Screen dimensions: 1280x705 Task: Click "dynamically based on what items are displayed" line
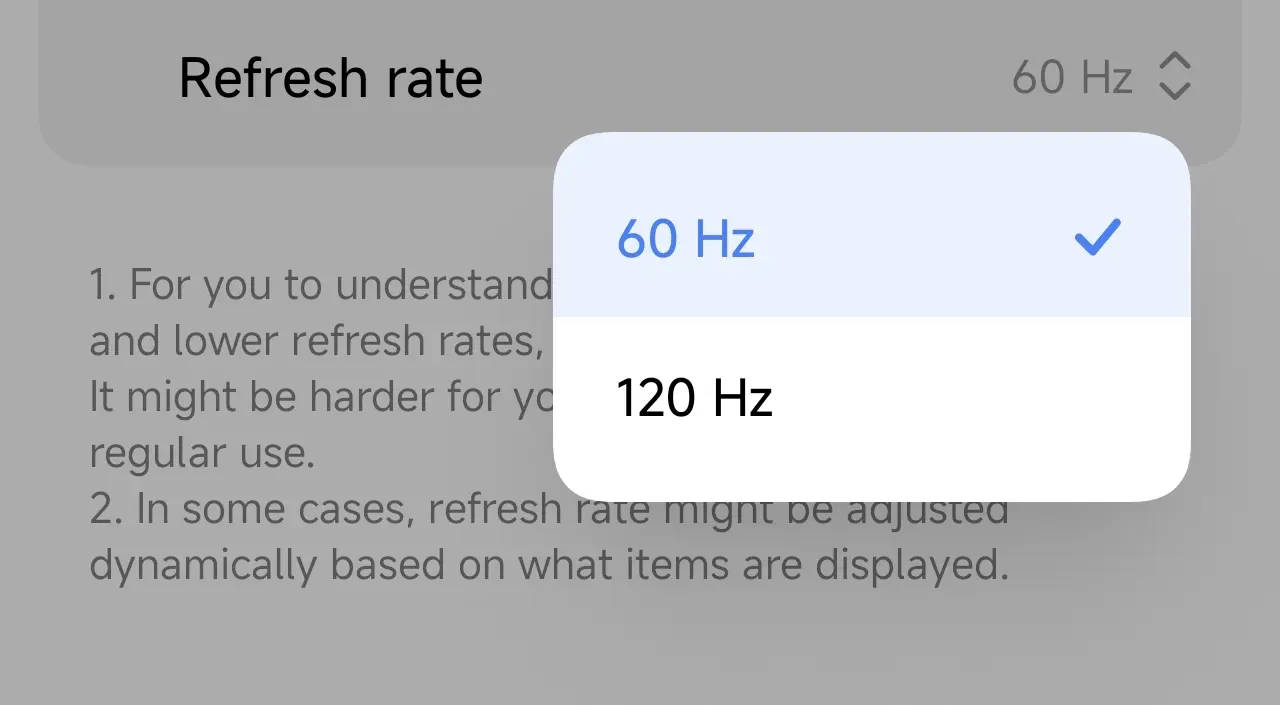(x=548, y=566)
